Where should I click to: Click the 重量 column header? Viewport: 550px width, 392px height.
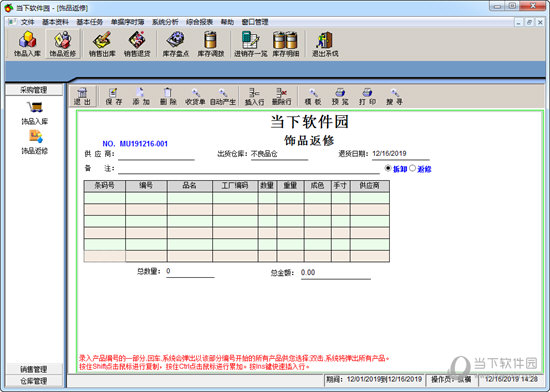(x=290, y=186)
